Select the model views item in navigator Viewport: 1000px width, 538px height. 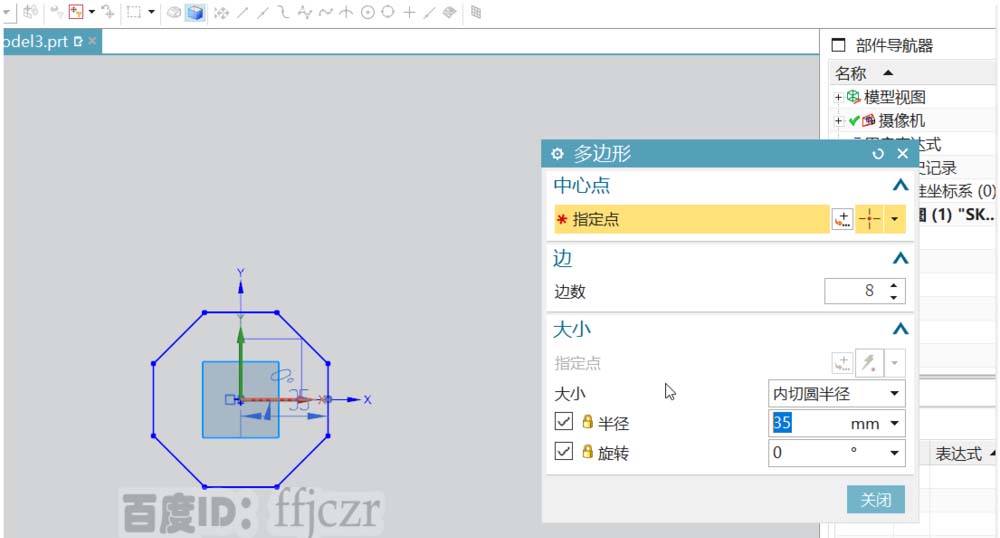[895, 97]
